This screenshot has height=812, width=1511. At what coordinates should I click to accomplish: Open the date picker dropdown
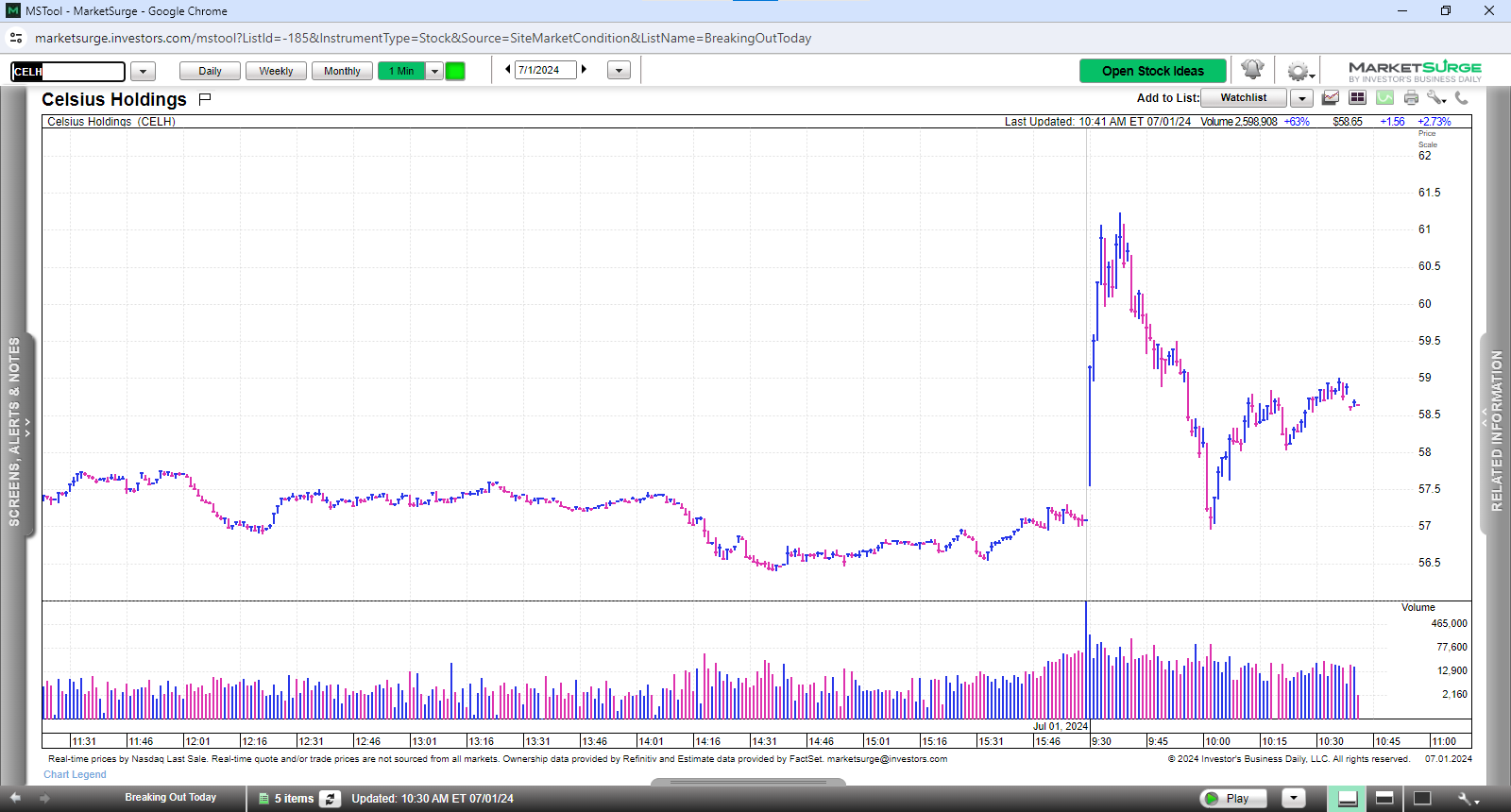(619, 71)
